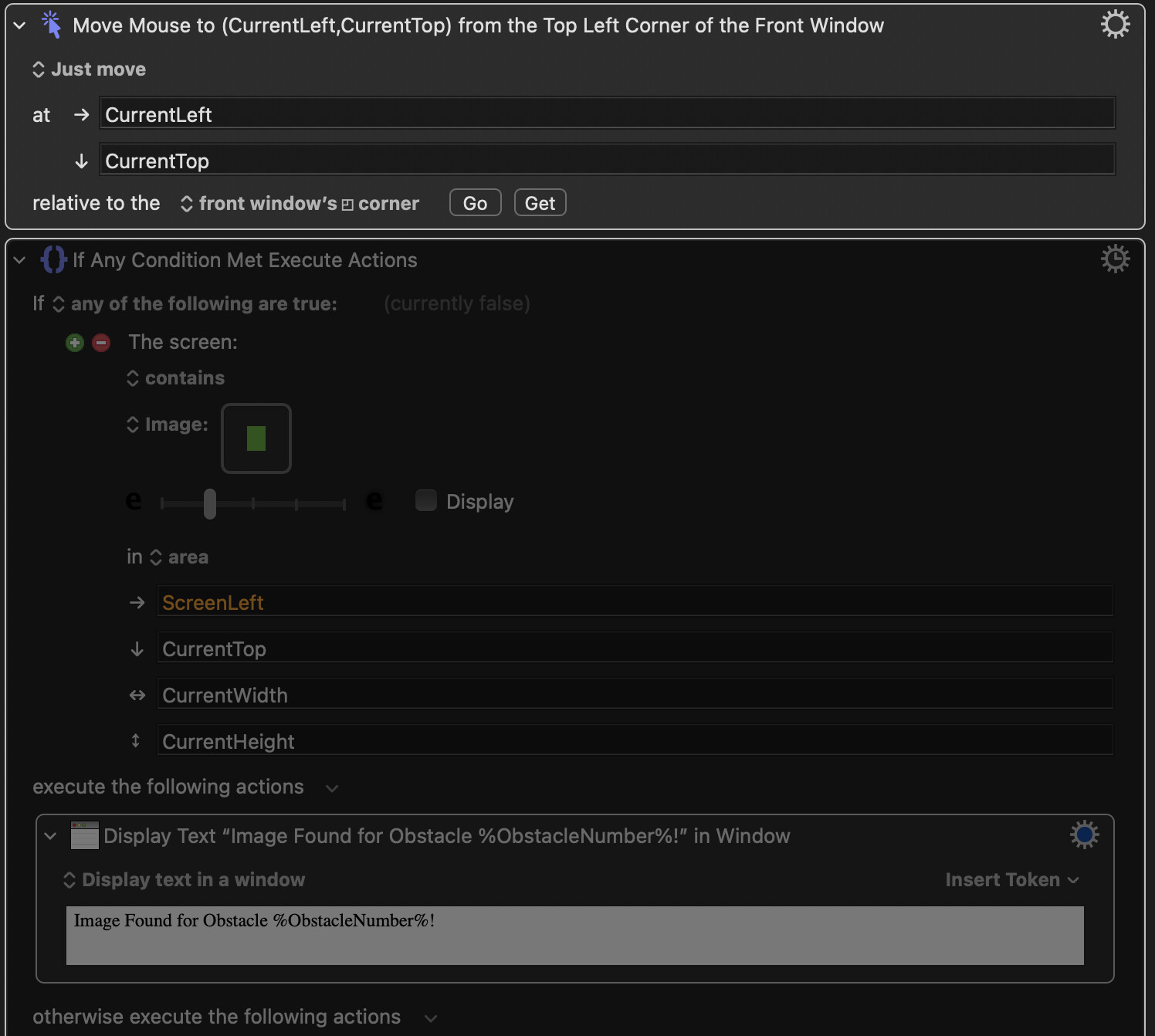This screenshot has height=1036, width=1155.
Task: Open the contains condition popup
Action: [x=175, y=378]
